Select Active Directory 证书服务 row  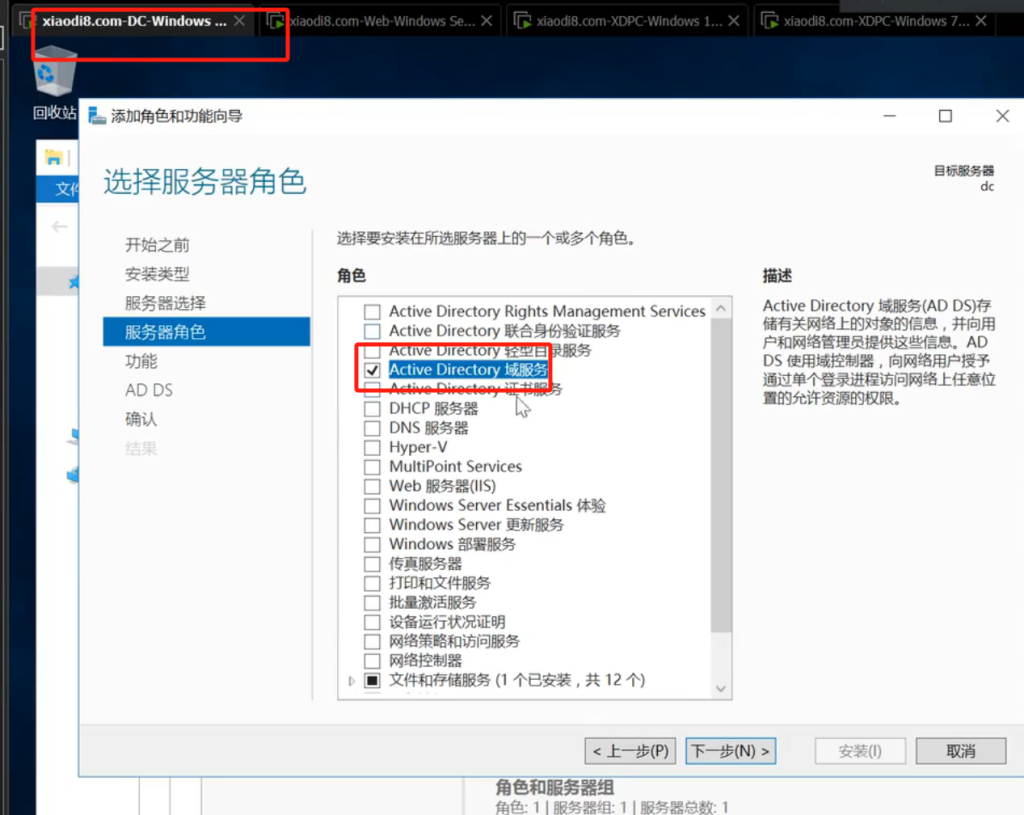[475, 389]
